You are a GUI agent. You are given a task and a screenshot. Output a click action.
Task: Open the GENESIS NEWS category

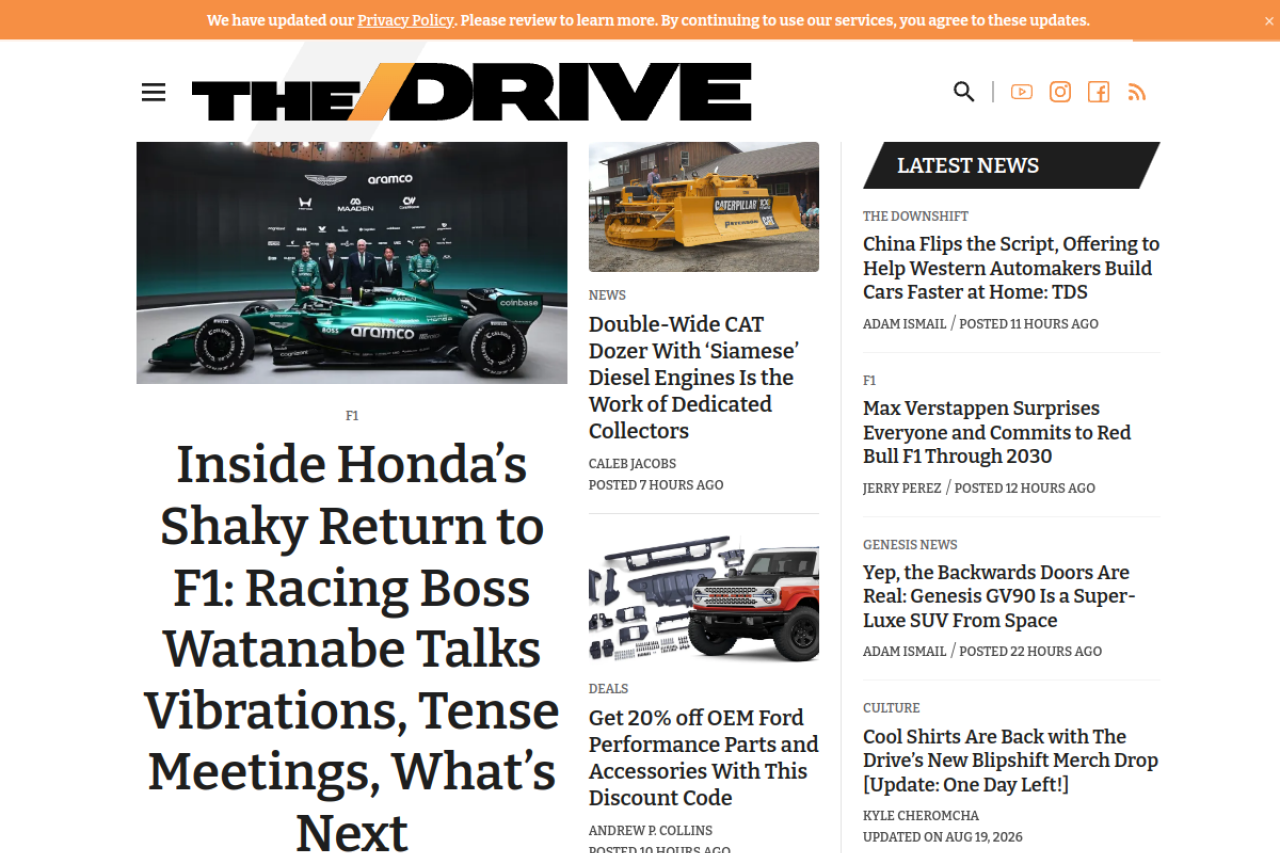[x=910, y=544]
